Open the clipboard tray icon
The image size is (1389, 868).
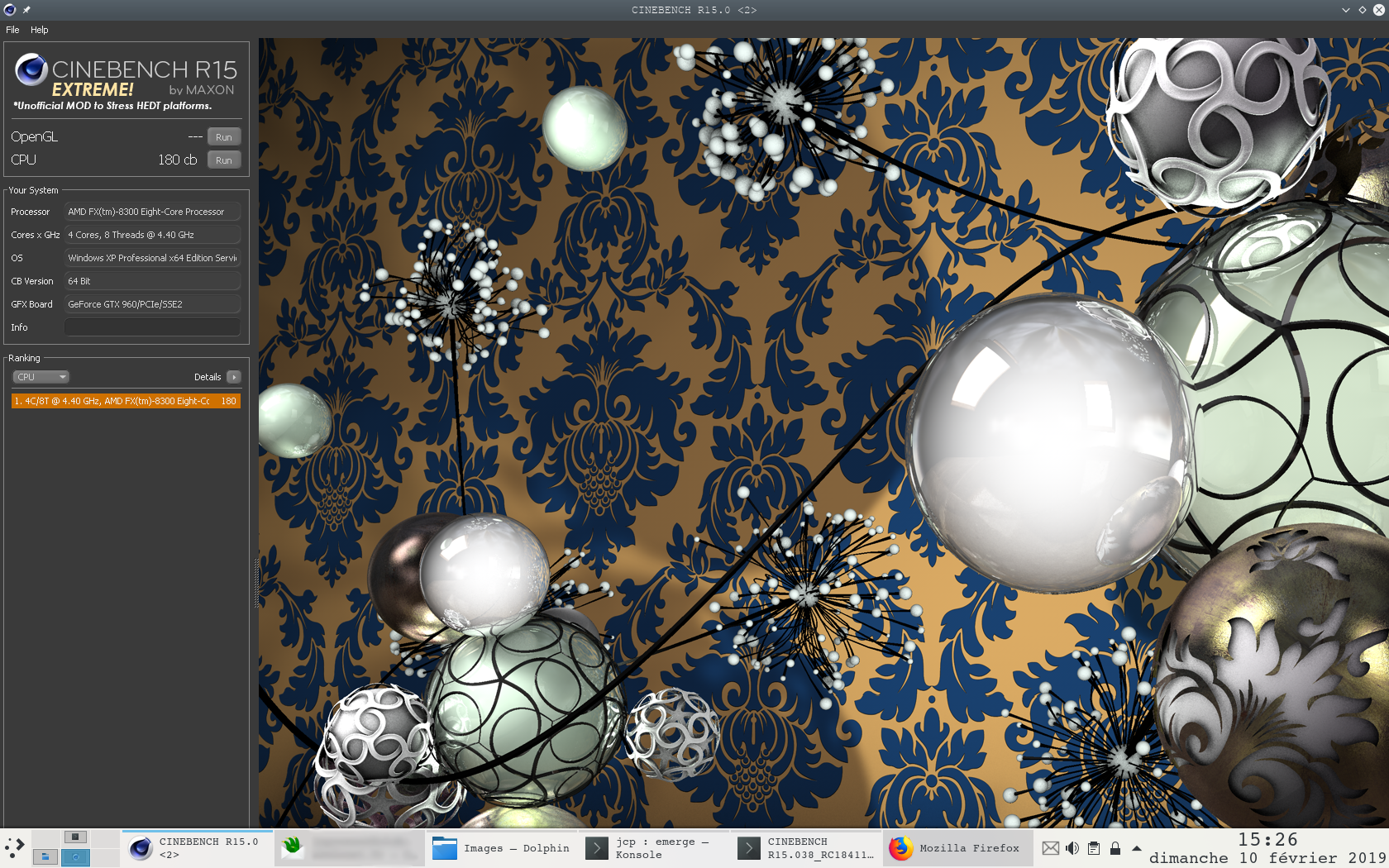pyautogui.click(x=1094, y=848)
